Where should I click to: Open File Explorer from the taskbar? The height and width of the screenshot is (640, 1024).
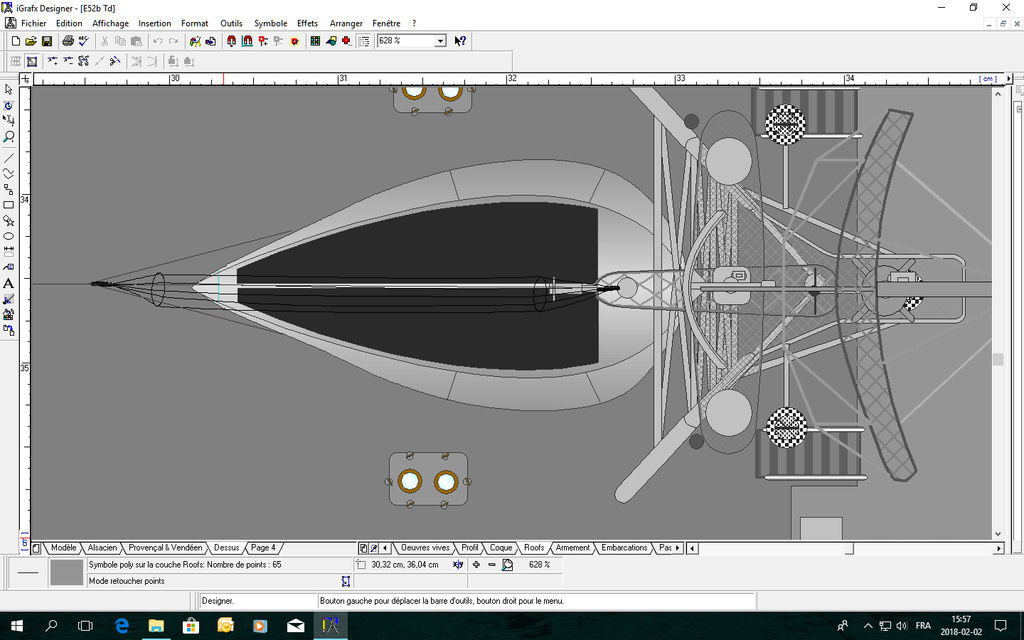coord(156,626)
